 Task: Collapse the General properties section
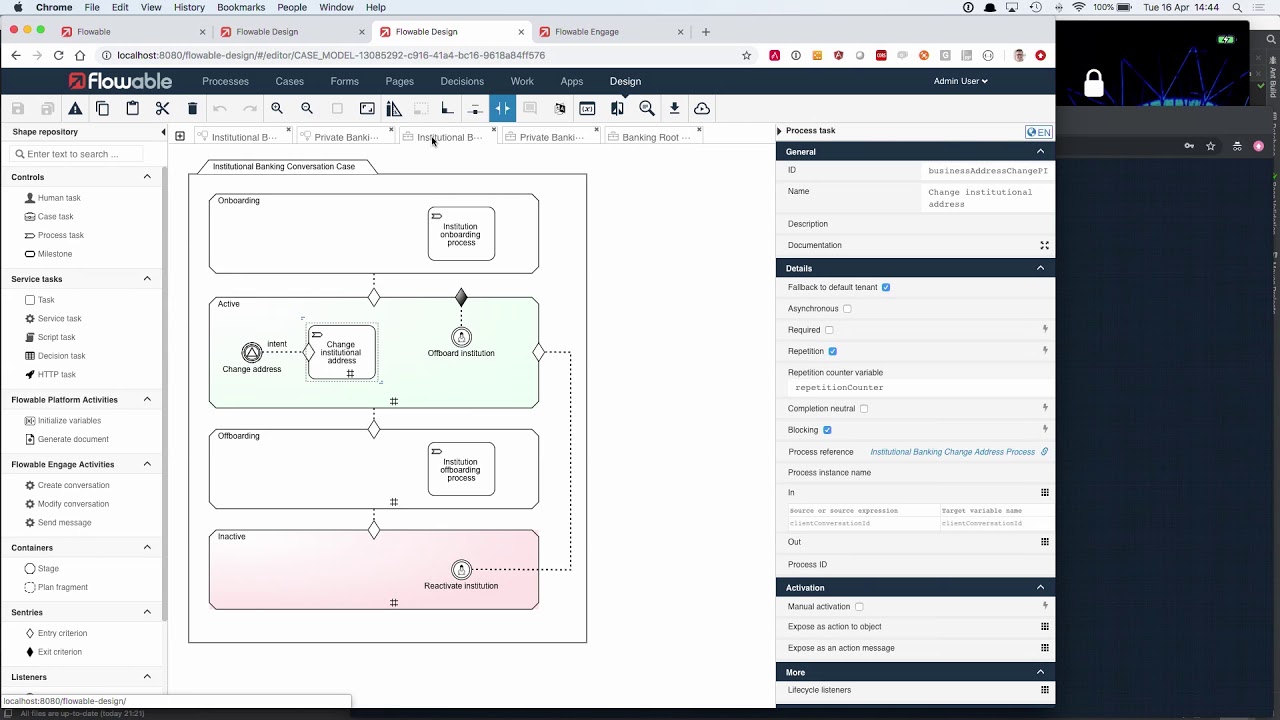coord(1040,152)
